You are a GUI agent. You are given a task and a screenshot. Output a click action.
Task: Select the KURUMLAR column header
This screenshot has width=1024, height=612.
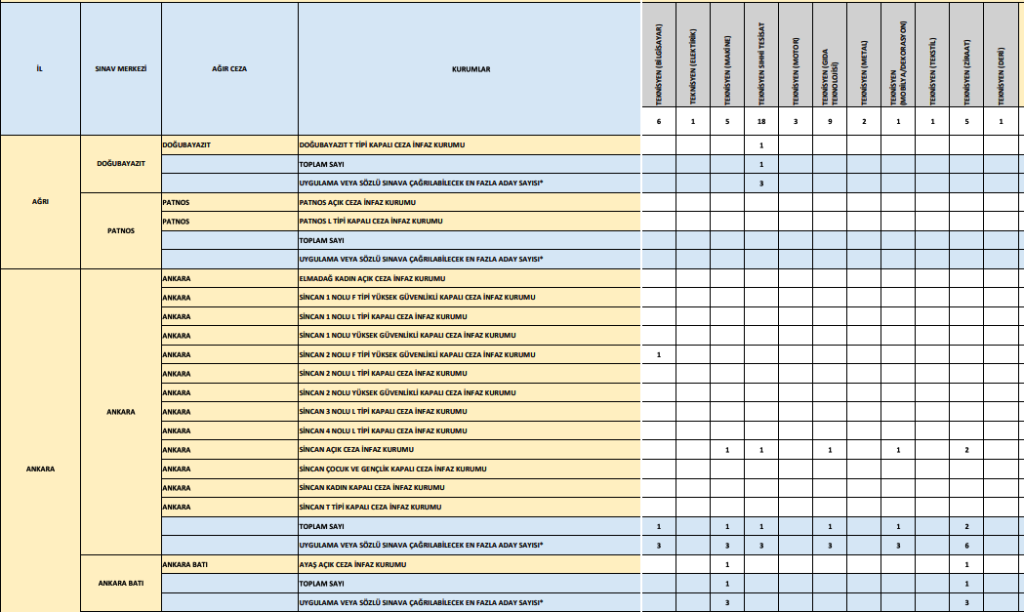click(469, 68)
